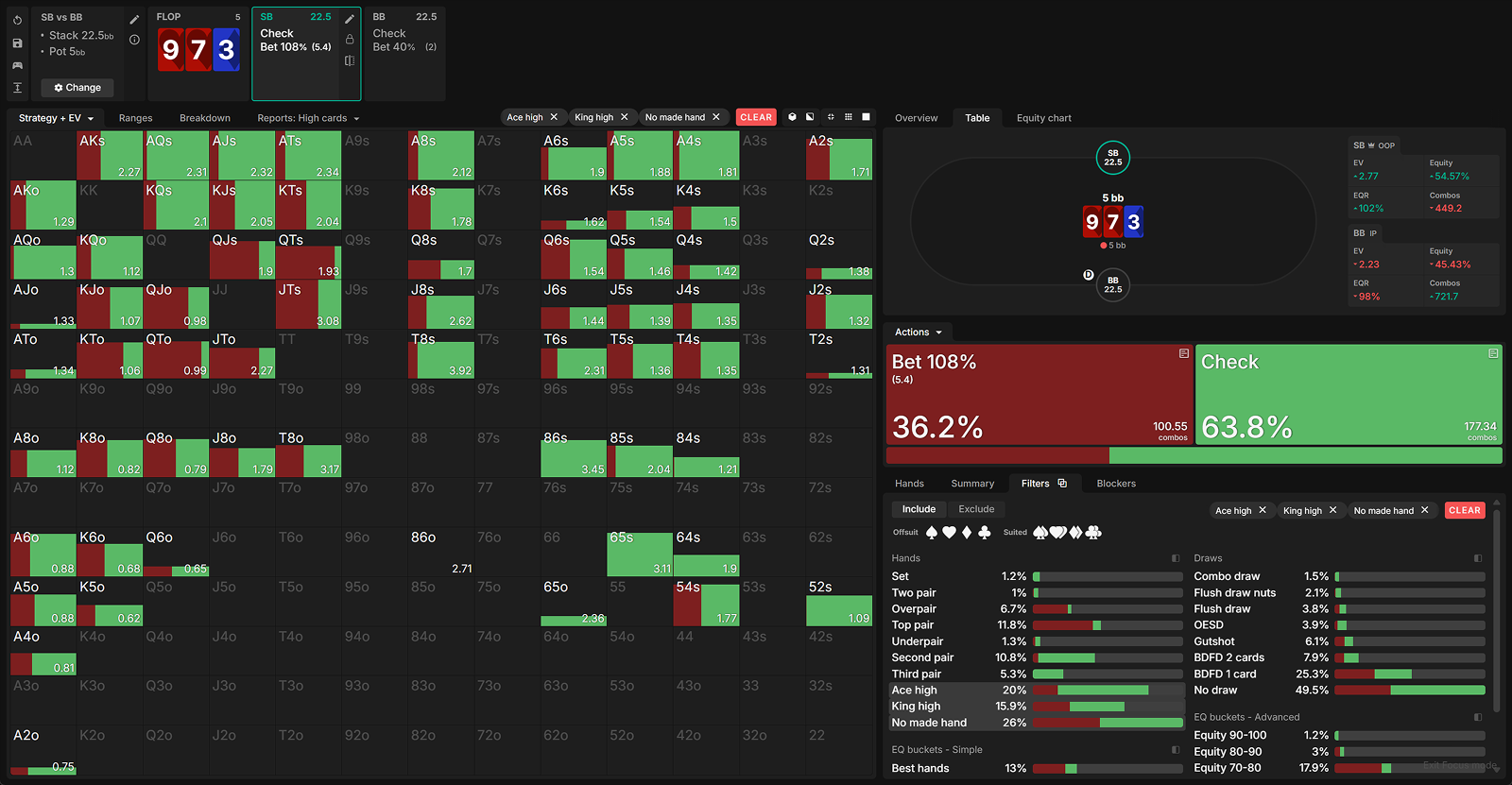Select the suited hearts filter icon

(x=1057, y=533)
